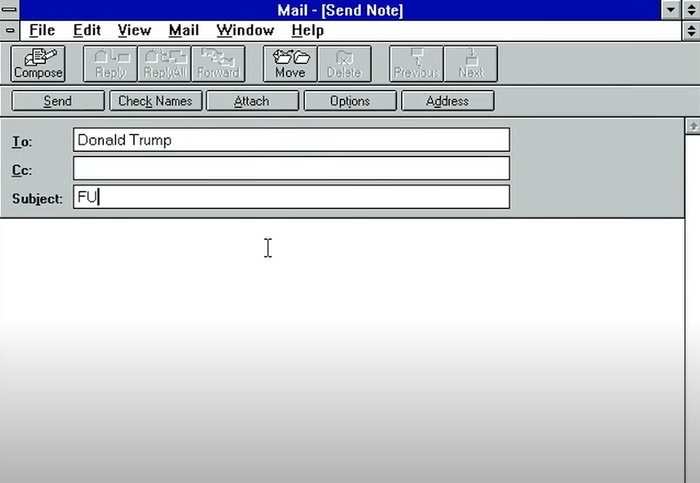
Task: Open the Window menu
Action: tap(245, 30)
